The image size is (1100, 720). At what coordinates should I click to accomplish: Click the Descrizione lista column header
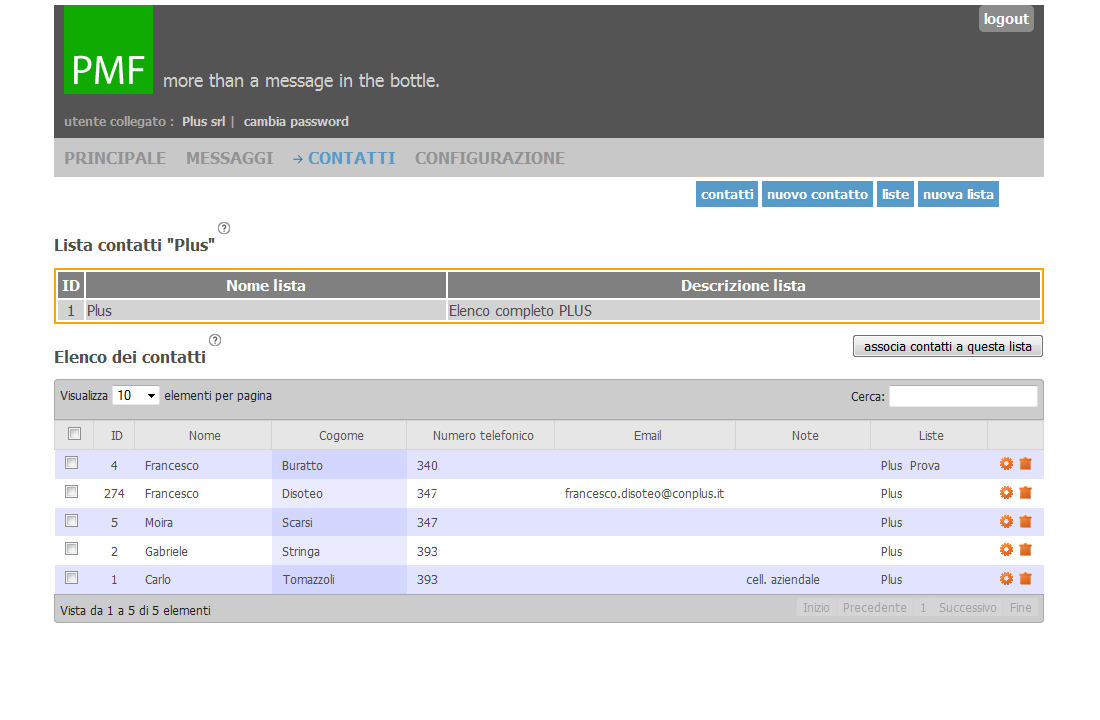(x=744, y=286)
